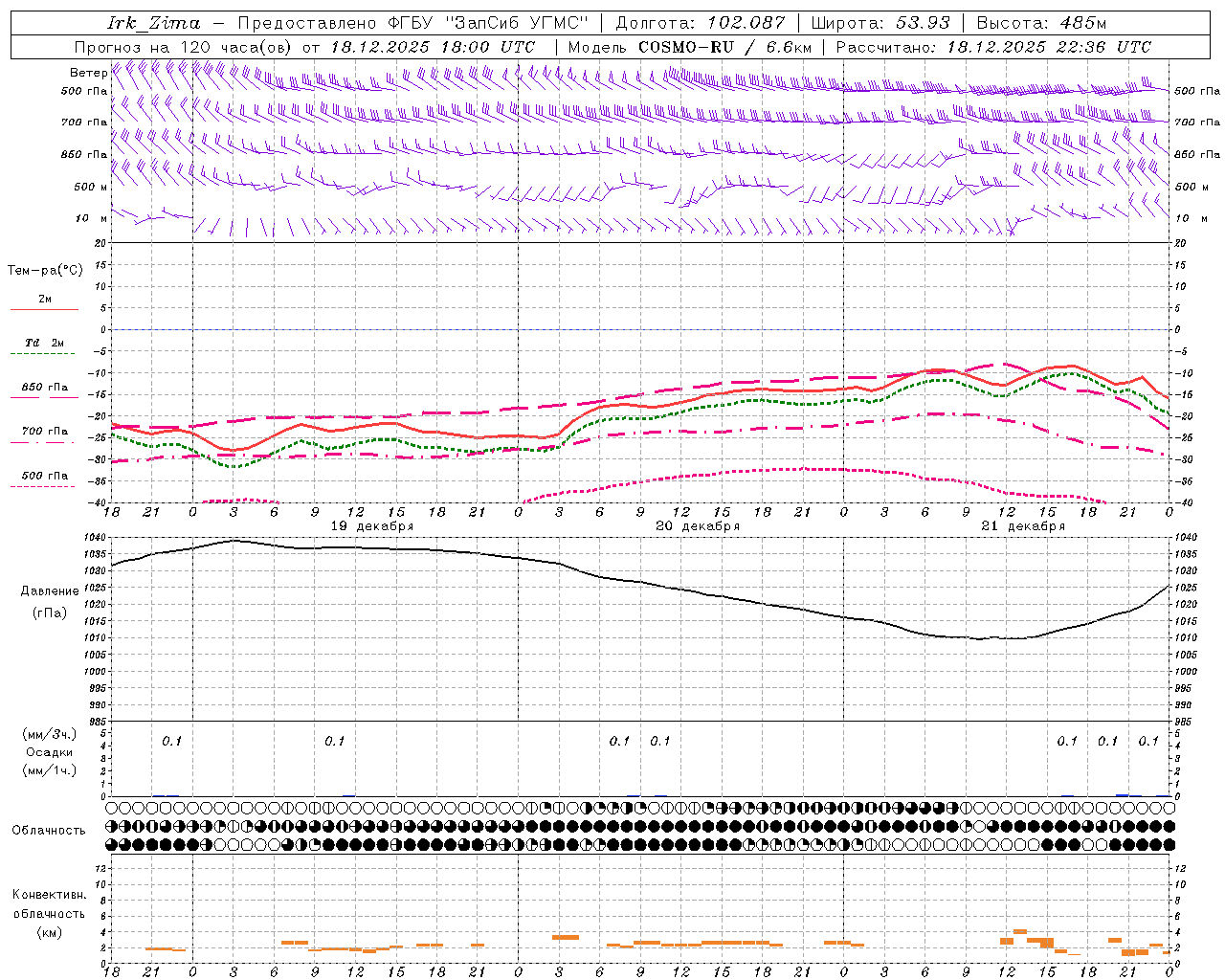
Task: Click the Широта: 53.93 value
Action: (880, 23)
